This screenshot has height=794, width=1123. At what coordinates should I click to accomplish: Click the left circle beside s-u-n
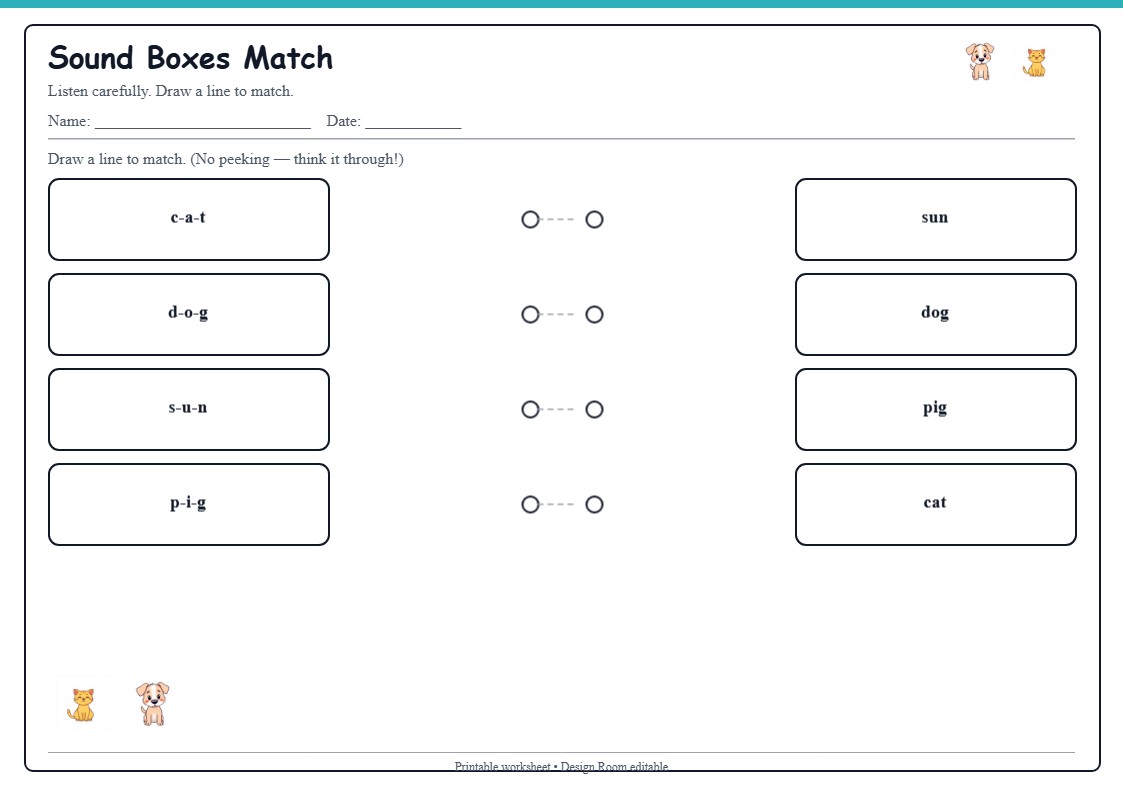point(530,410)
